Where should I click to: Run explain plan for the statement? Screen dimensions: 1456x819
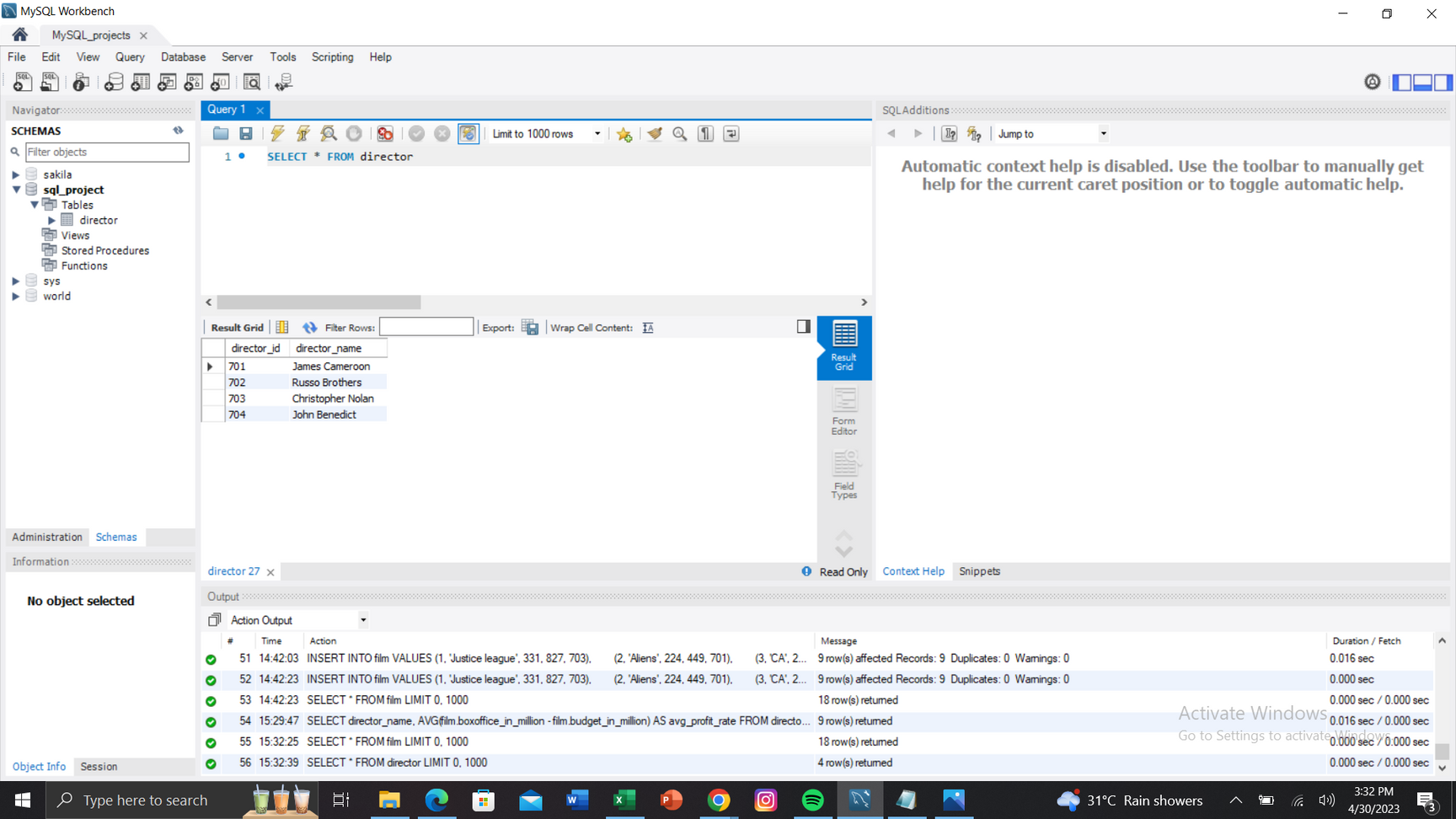(x=329, y=133)
